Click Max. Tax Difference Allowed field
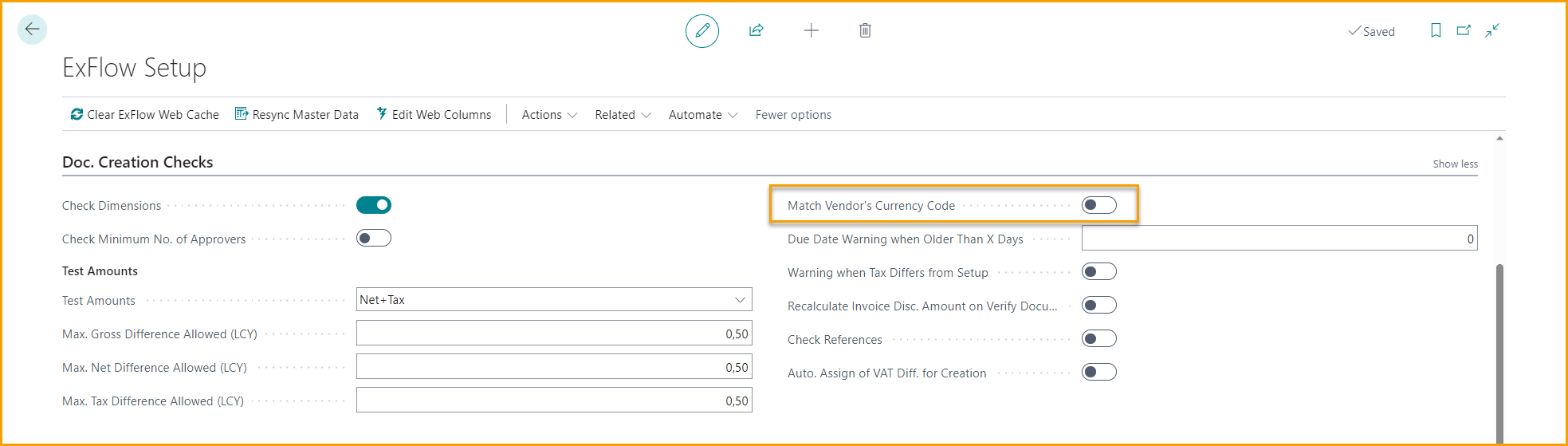The width and height of the screenshot is (1568, 446). pyautogui.click(x=554, y=401)
